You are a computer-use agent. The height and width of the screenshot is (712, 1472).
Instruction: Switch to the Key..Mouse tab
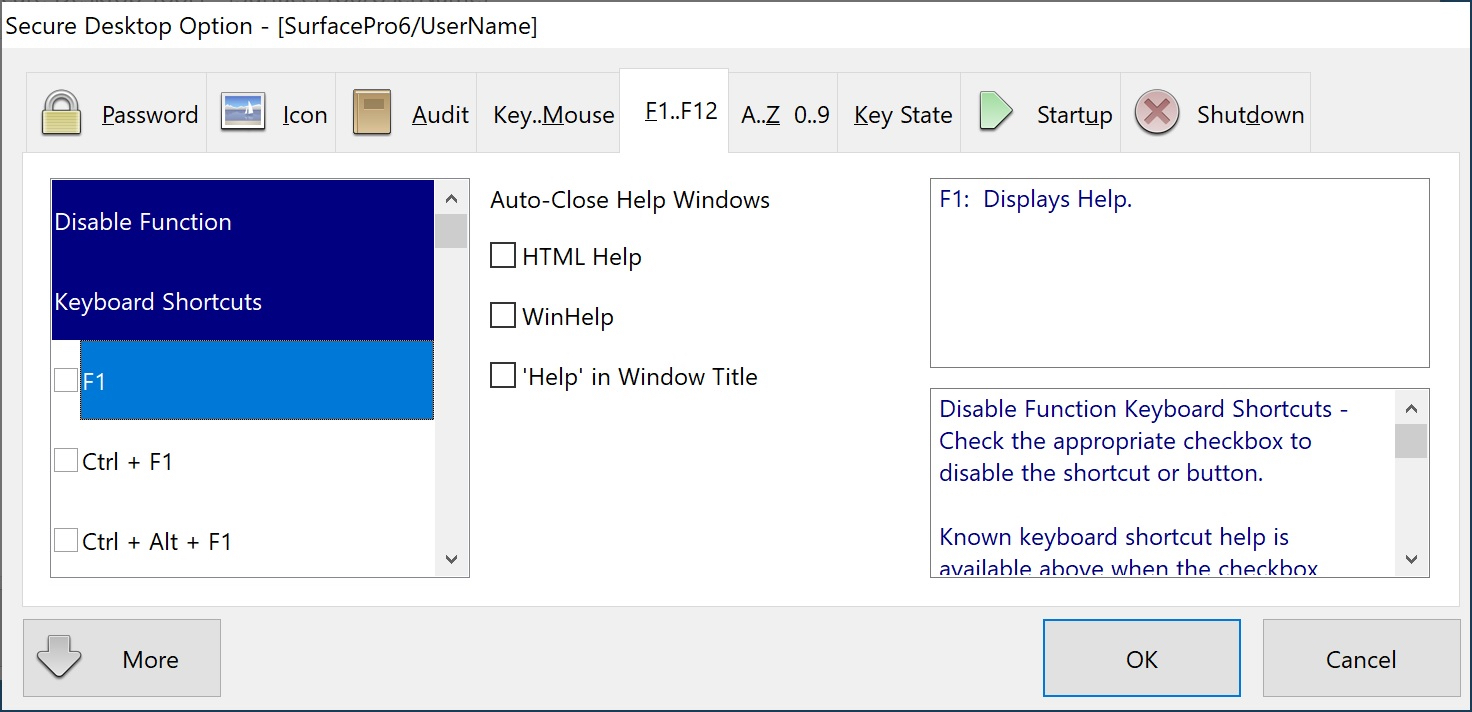point(552,114)
